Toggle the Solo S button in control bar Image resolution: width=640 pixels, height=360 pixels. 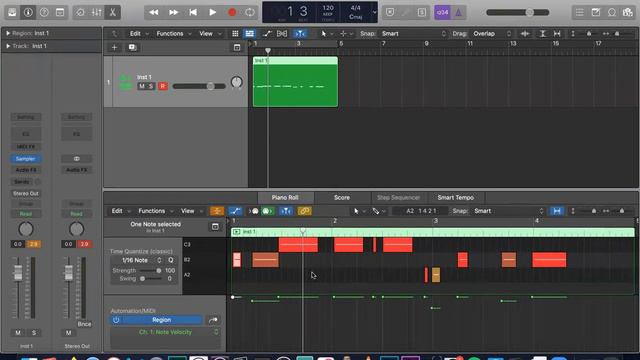point(422,12)
